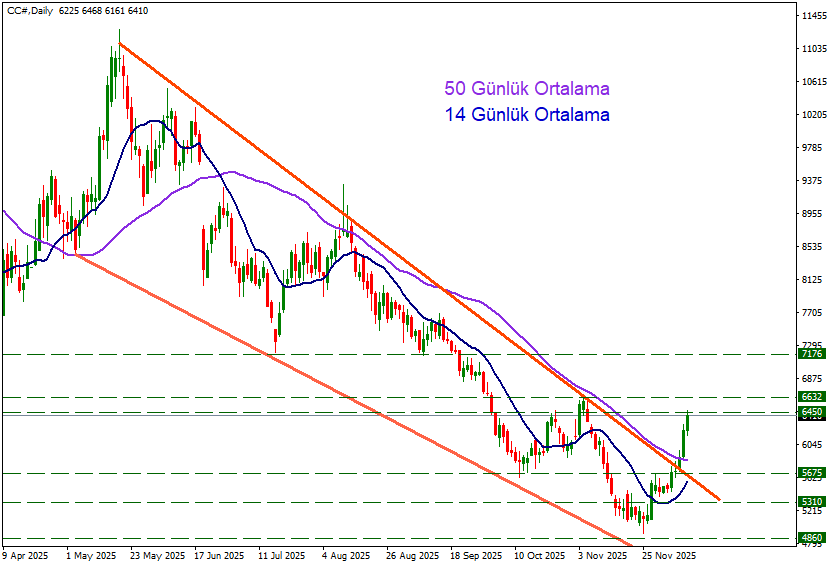
Task: Select the 6450 current price label
Action: pos(811,412)
